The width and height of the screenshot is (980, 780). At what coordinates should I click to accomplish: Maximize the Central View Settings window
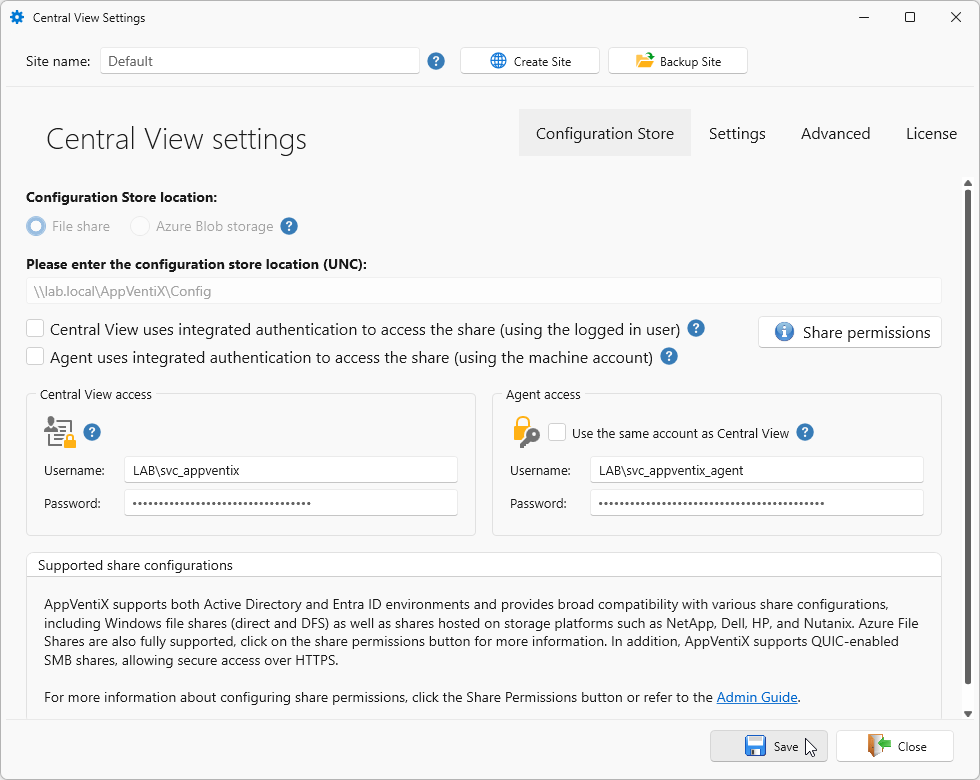(910, 18)
